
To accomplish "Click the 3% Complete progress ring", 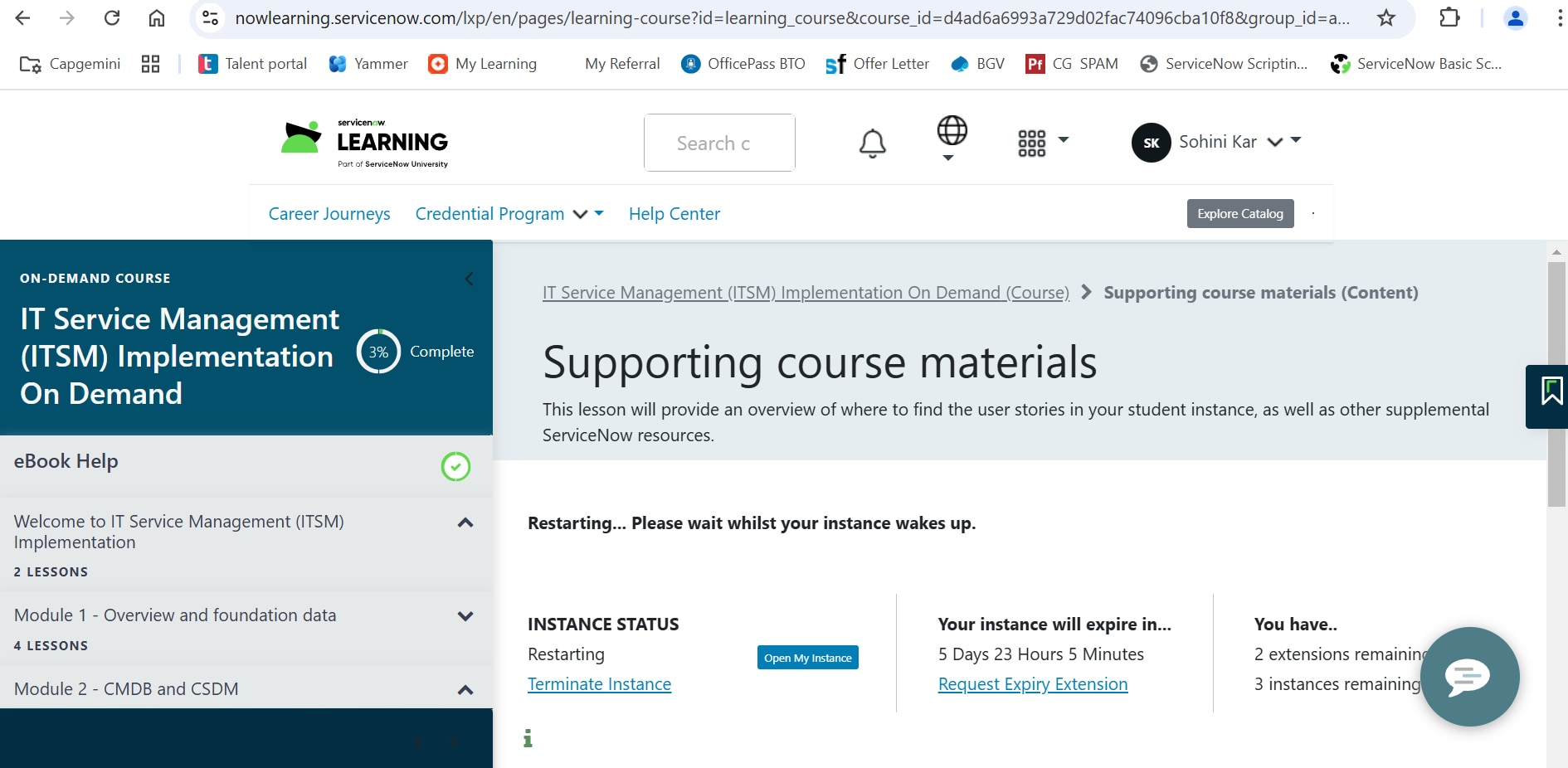I will 378,351.
